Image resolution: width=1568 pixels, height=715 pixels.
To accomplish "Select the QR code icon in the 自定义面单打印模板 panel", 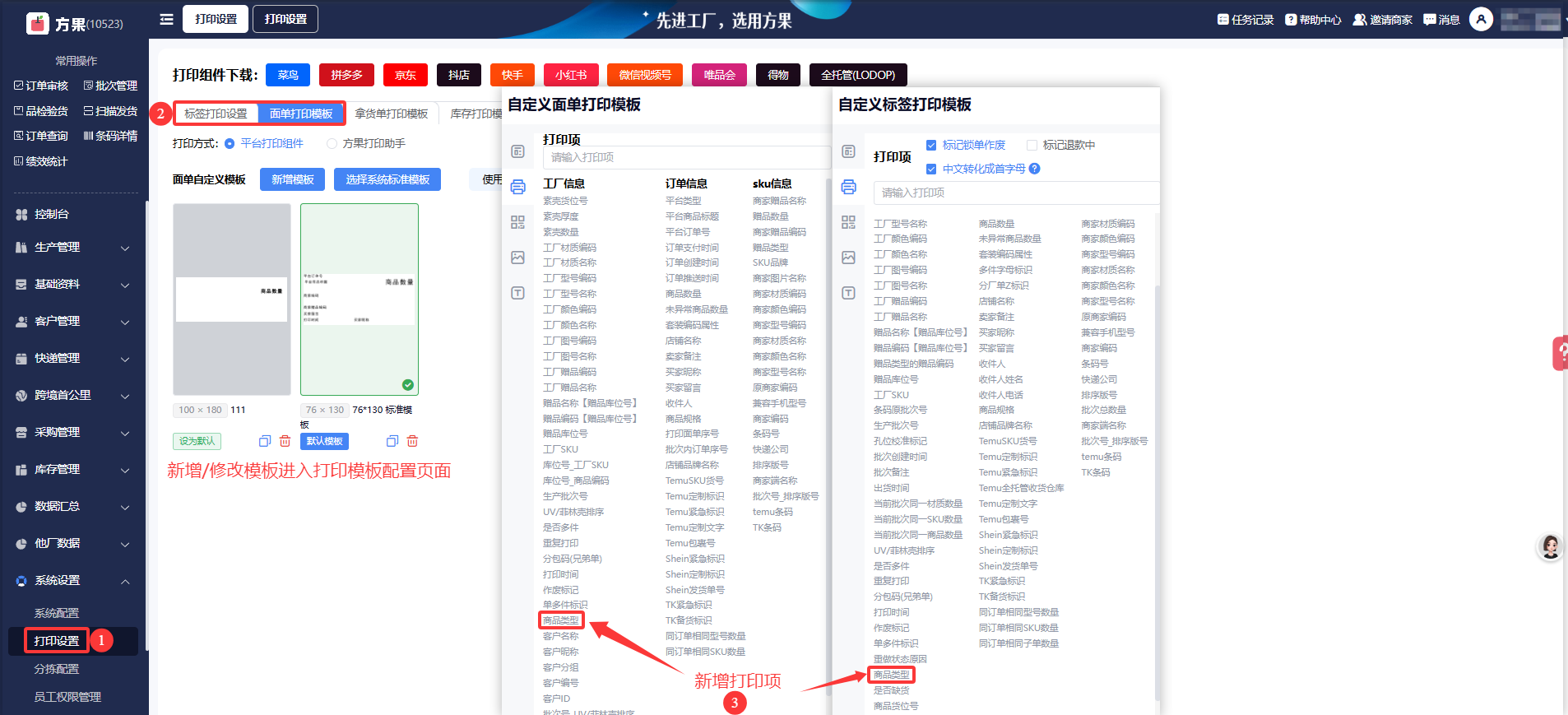I will click(x=517, y=222).
